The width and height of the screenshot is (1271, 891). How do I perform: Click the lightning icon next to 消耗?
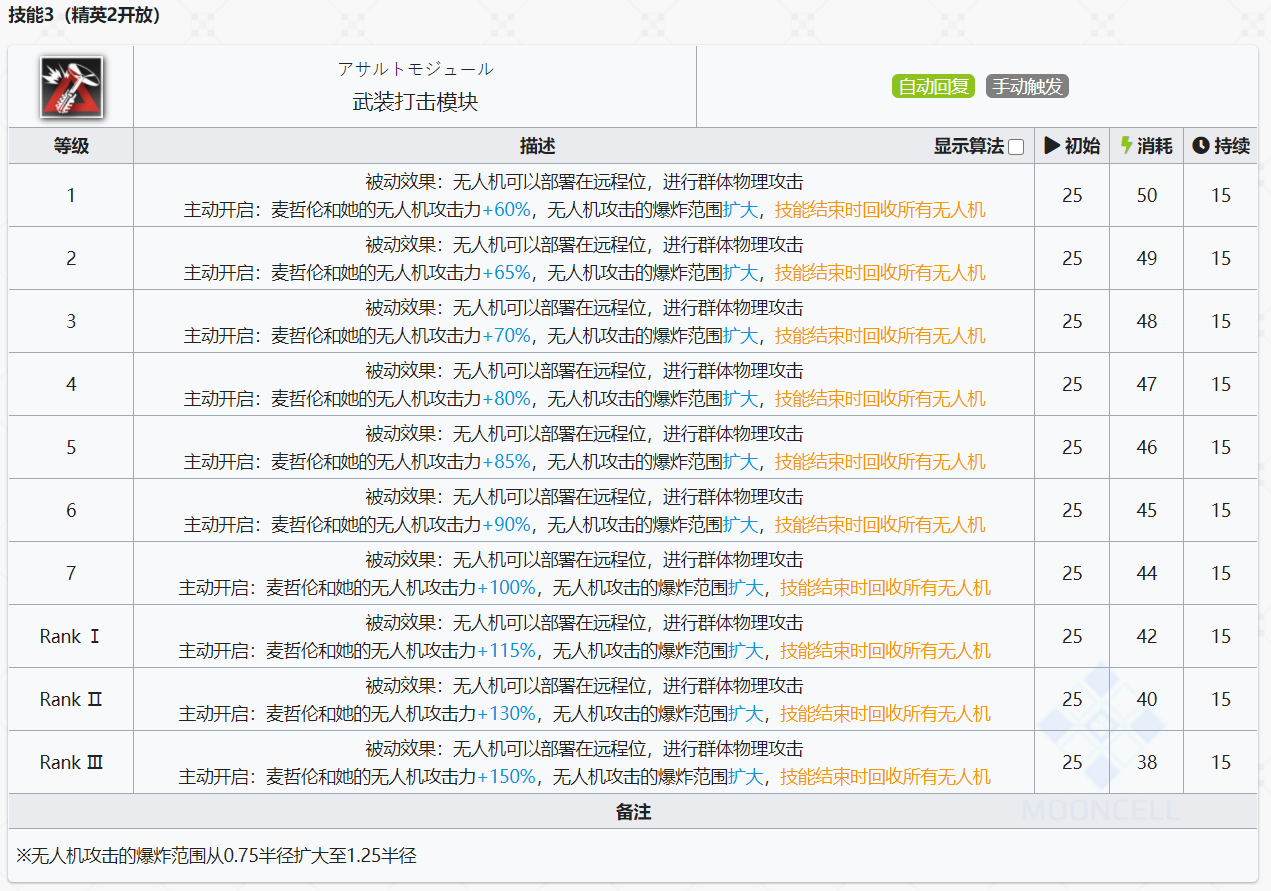pyautogui.click(x=1127, y=146)
